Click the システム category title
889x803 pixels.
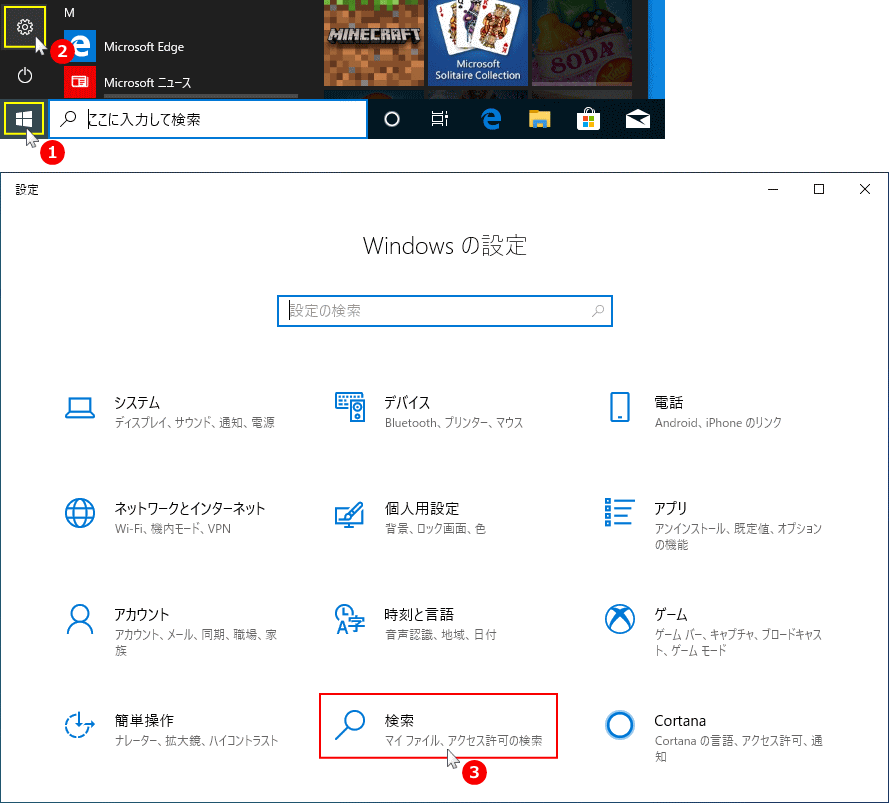tap(137, 403)
